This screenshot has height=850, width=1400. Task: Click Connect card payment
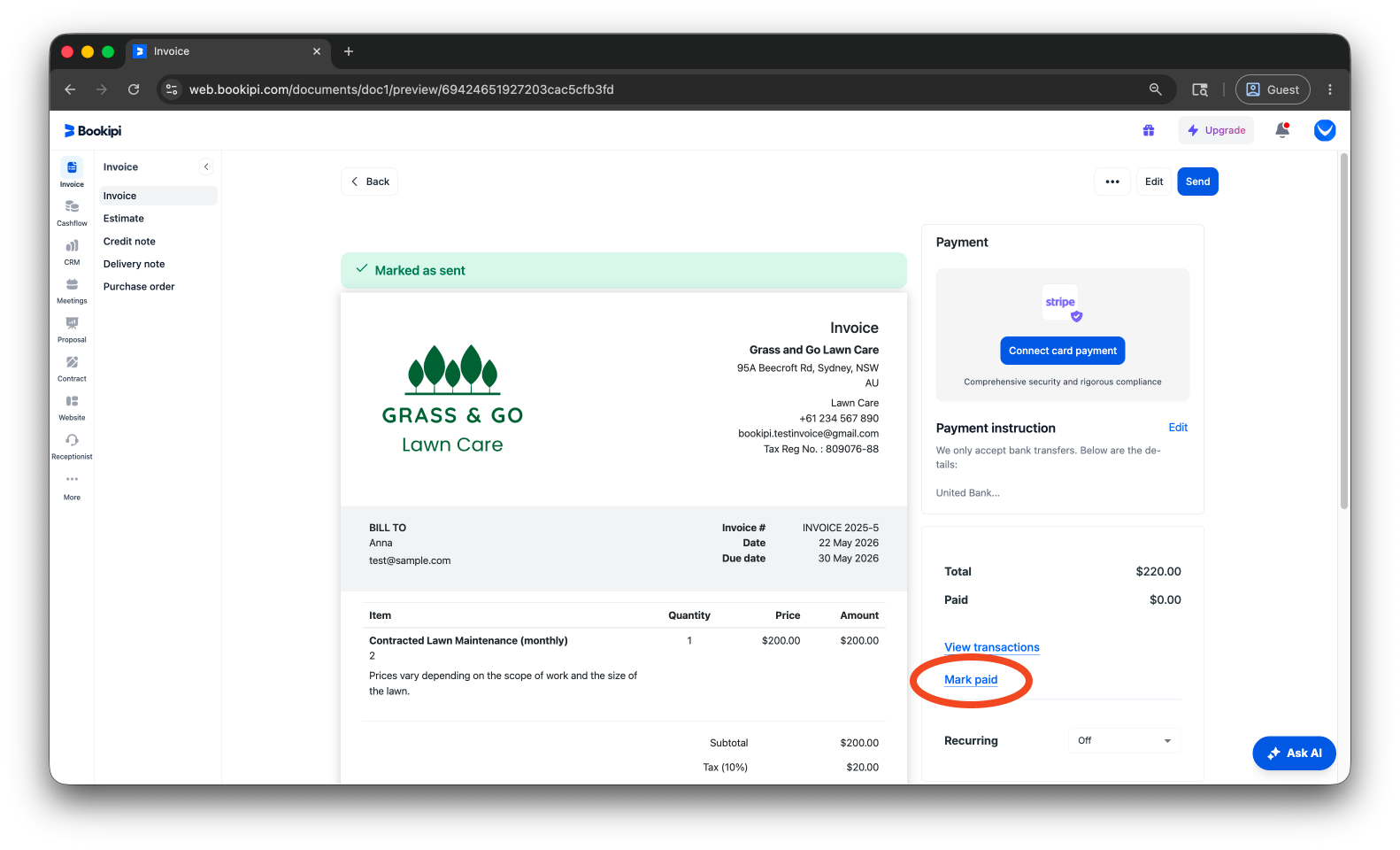point(1062,351)
